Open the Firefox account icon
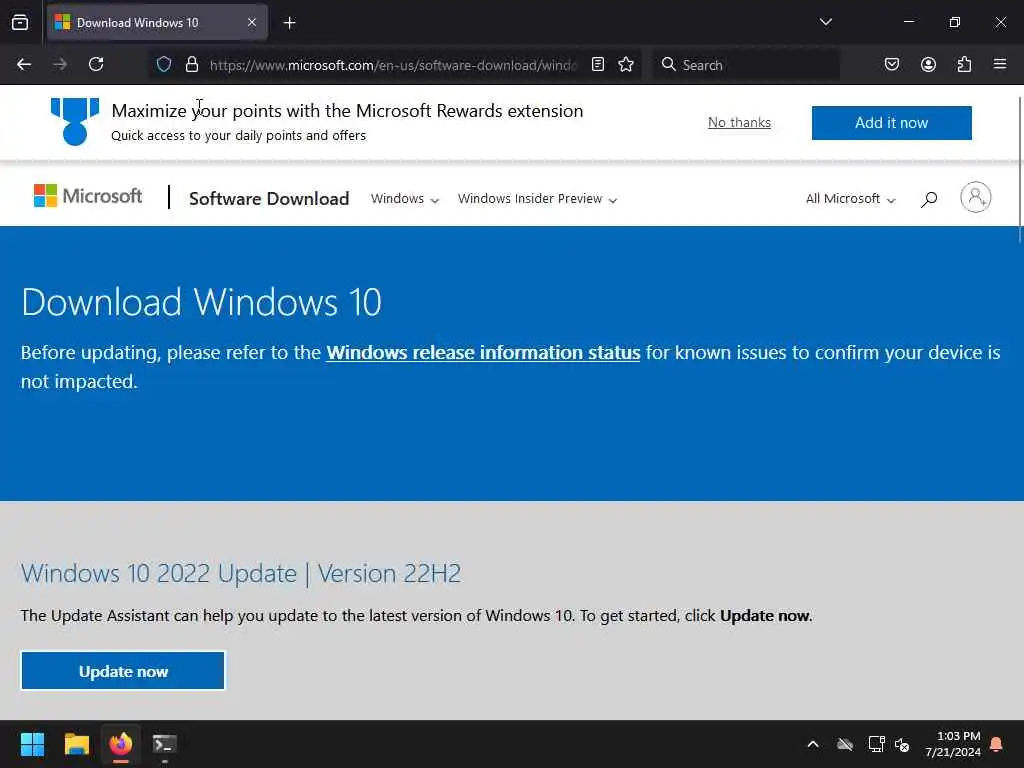The image size is (1024, 768). pos(928,65)
